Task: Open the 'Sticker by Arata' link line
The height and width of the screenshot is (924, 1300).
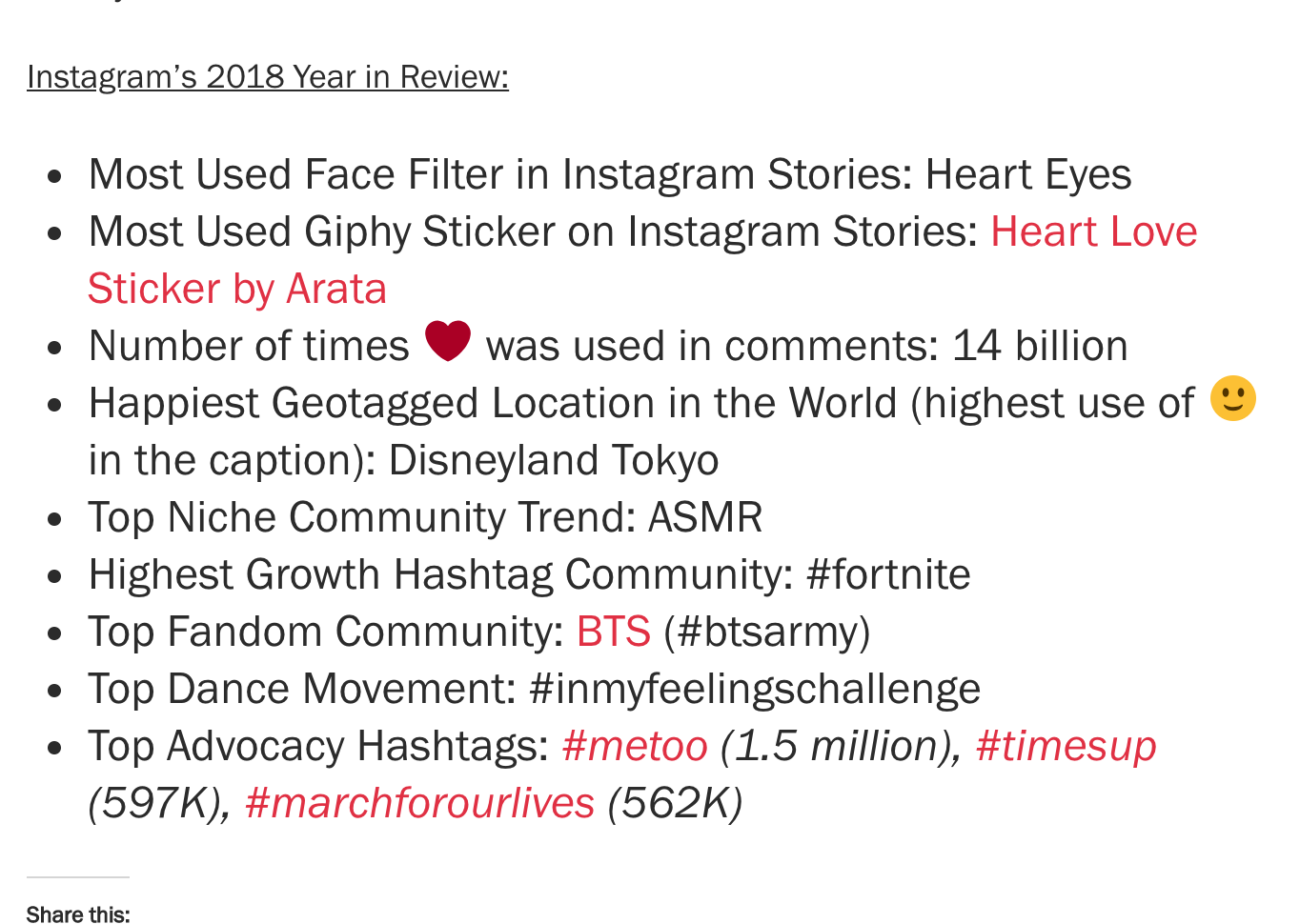Action: coord(237,289)
